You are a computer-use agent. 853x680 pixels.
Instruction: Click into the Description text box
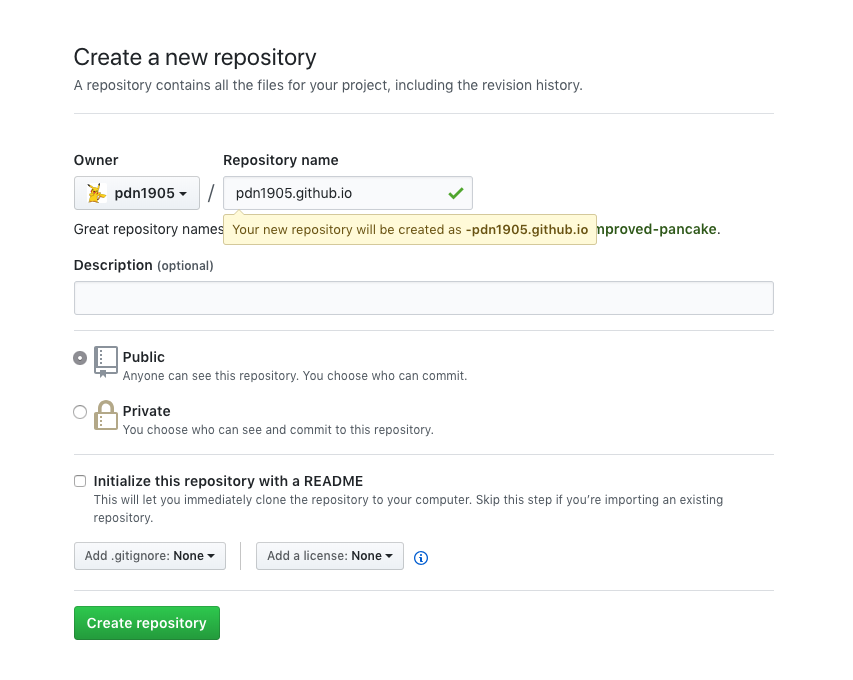coord(423,298)
